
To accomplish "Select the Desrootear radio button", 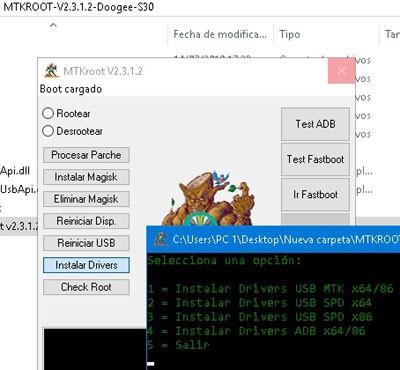I will [48, 131].
